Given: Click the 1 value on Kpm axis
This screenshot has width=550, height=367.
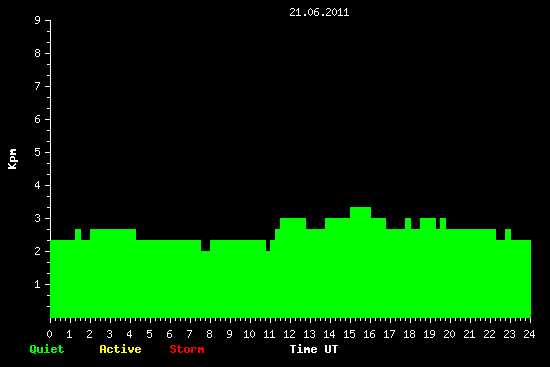Looking at the screenshot, I should click(x=38, y=284).
